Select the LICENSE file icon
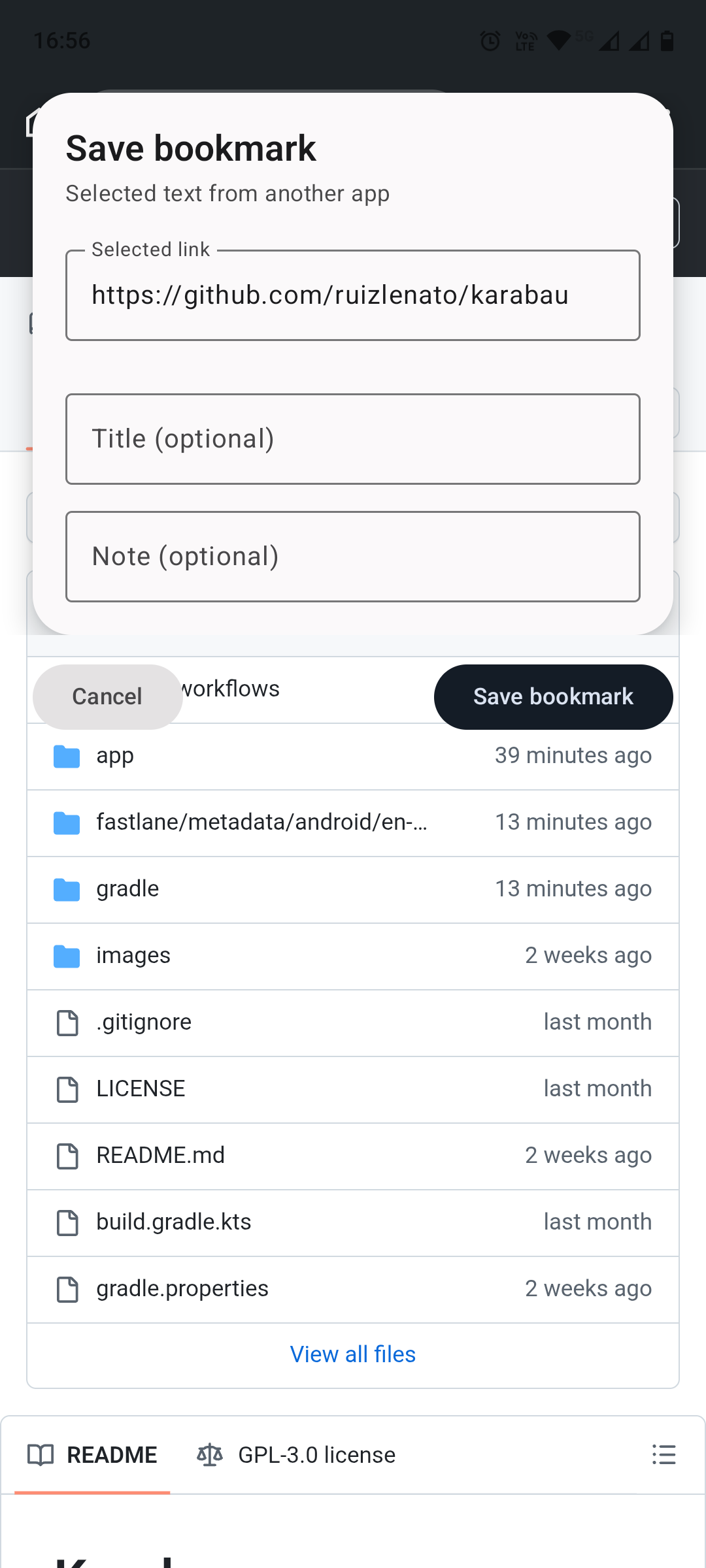Viewport: 706px width, 1568px height. (67, 1090)
